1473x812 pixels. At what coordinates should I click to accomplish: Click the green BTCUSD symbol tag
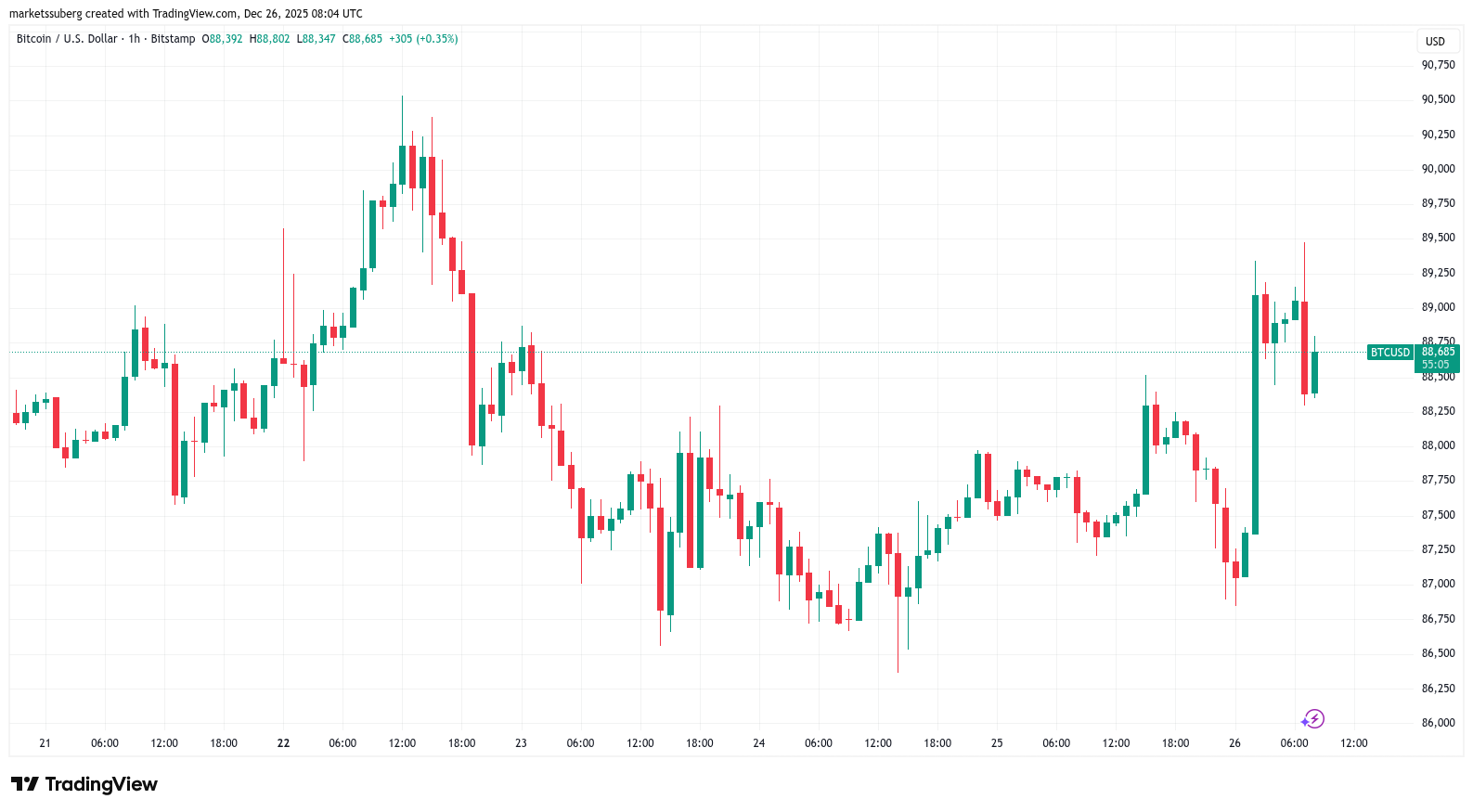click(x=1389, y=353)
